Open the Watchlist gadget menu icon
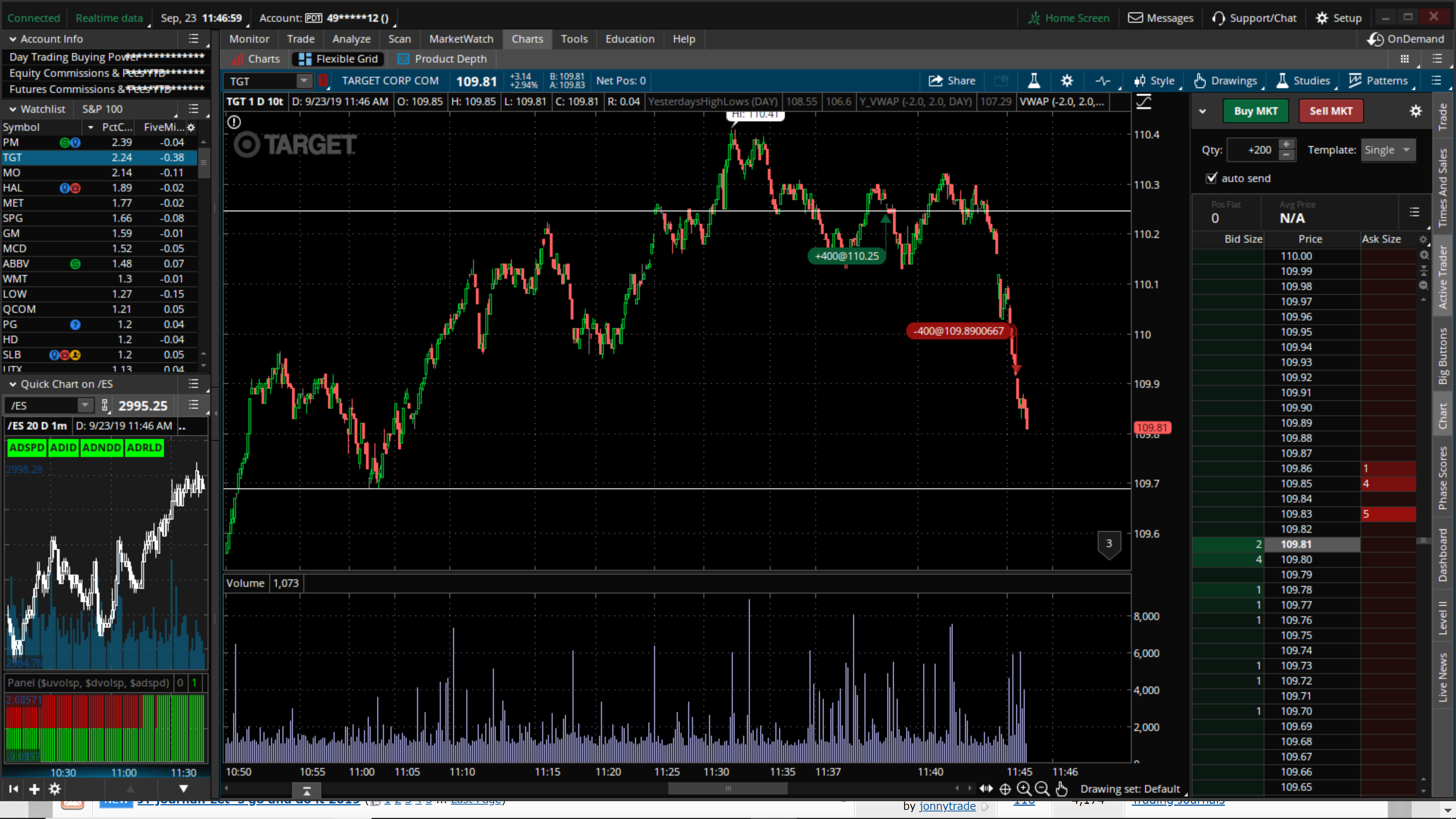Screen dimensions: 1456x819 [x=193, y=108]
